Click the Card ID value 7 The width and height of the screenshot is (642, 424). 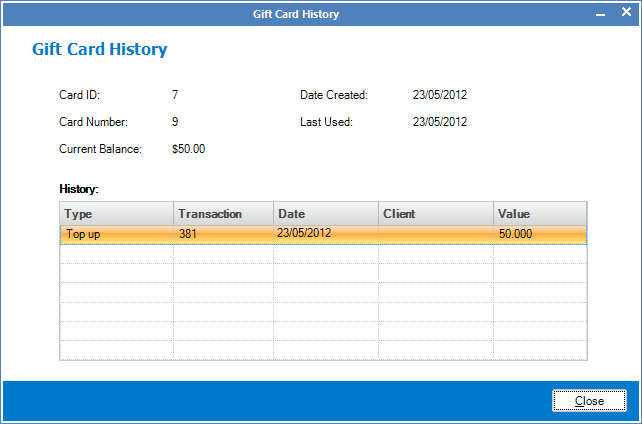tap(175, 96)
